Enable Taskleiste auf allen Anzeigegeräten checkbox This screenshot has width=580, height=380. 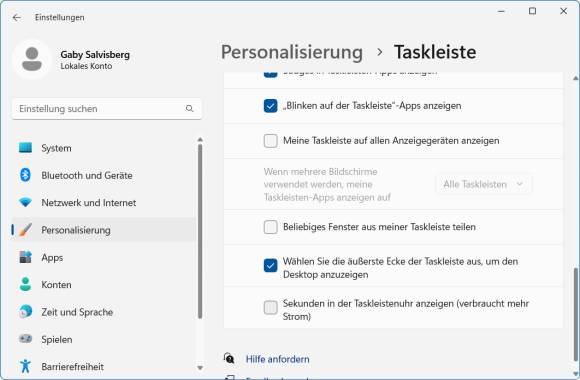[270, 141]
